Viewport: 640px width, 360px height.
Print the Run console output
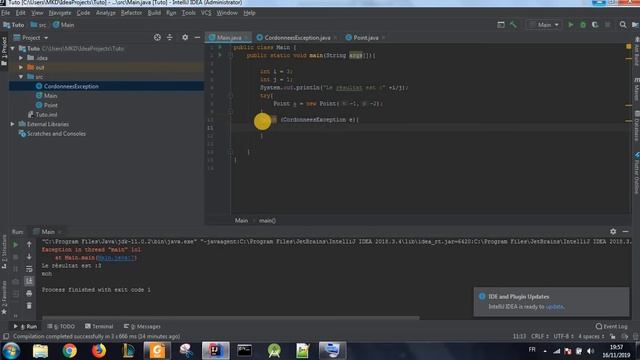(x=29, y=293)
